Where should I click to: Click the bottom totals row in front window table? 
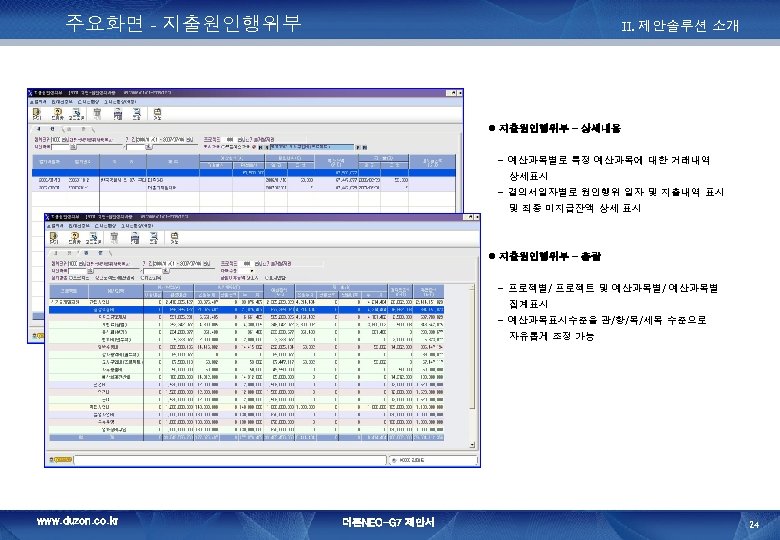pos(247,438)
